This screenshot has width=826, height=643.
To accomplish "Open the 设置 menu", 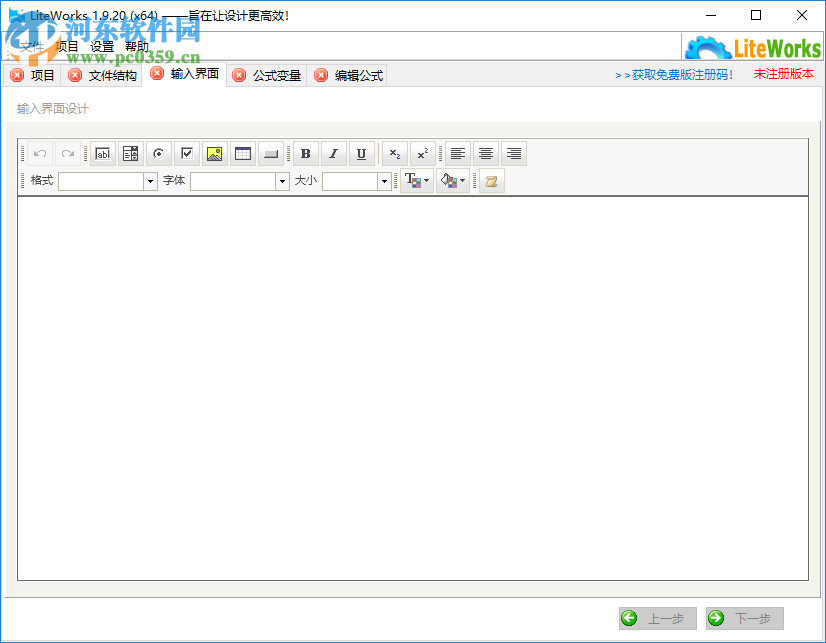I will coord(100,45).
